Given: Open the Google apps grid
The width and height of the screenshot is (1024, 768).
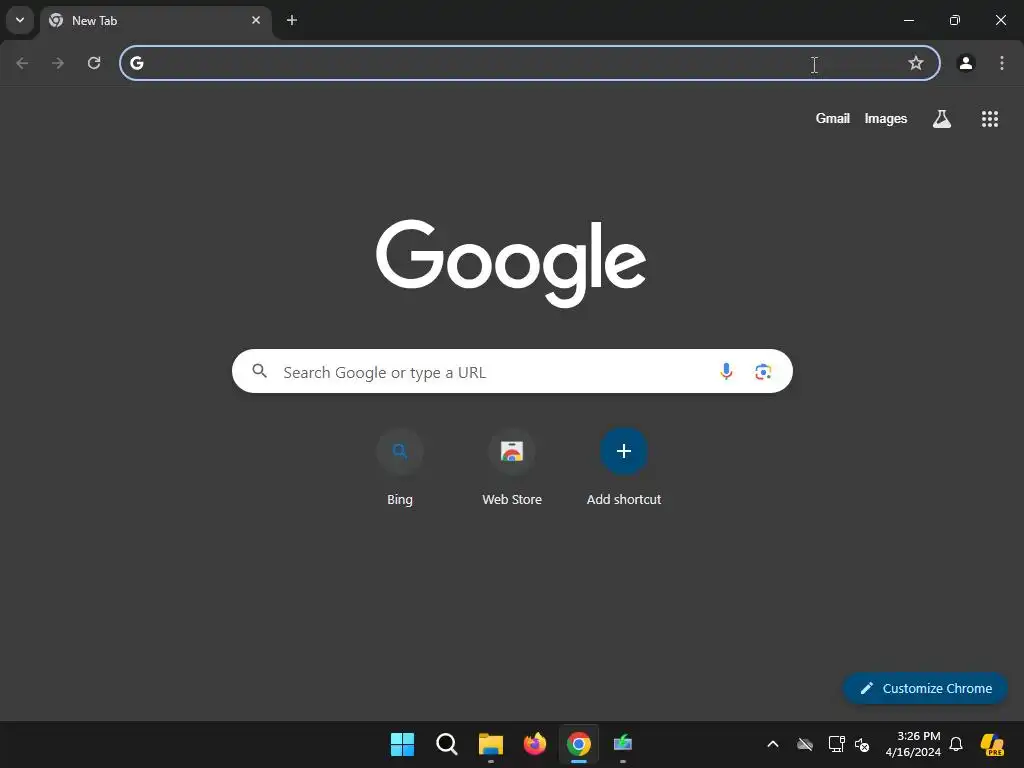Looking at the screenshot, I should (x=990, y=118).
